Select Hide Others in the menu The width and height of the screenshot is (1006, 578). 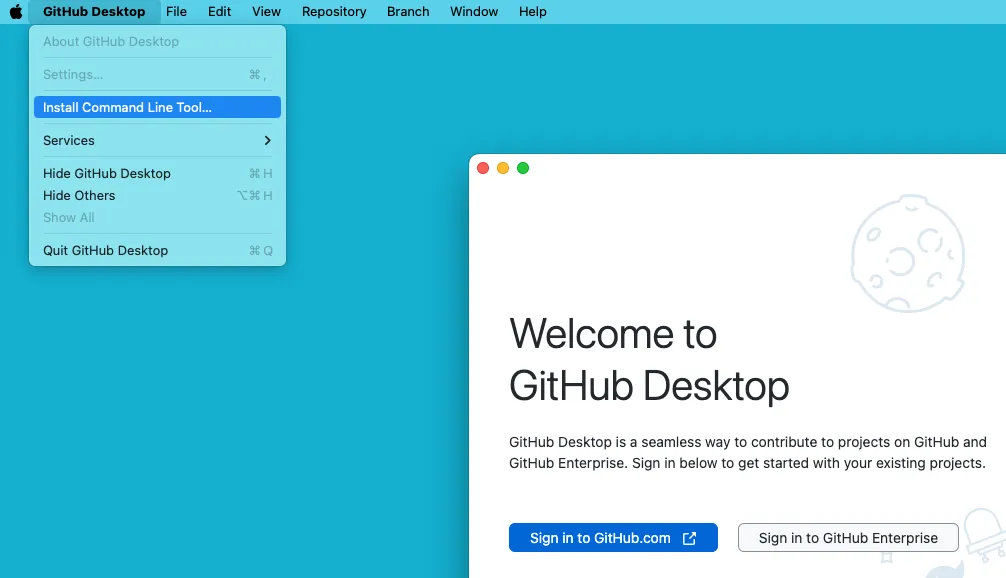coord(79,196)
